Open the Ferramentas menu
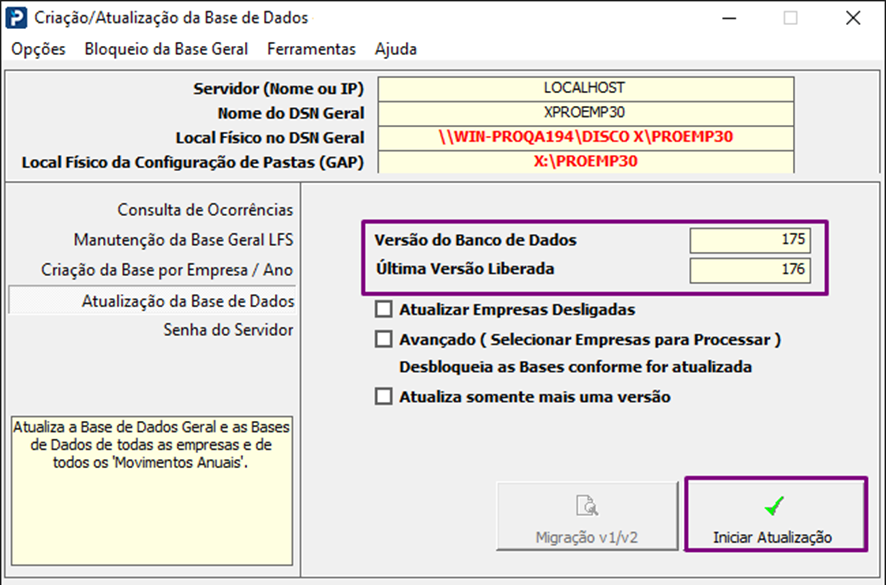This screenshot has height=585, width=886. coord(311,49)
